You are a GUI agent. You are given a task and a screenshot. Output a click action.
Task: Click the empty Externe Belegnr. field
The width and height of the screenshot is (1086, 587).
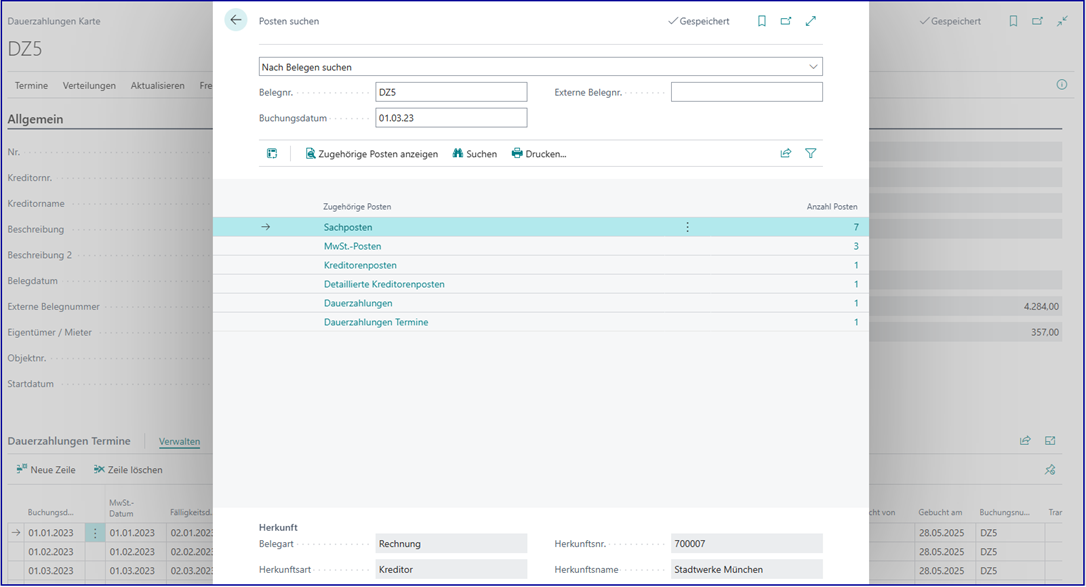pyautogui.click(x=746, y=92)
